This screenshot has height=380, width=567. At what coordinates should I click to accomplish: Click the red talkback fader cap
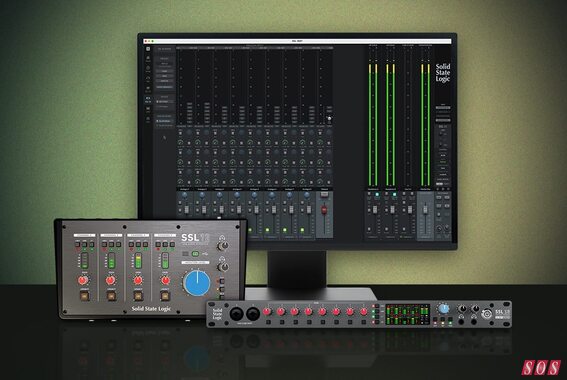point(324,210)
